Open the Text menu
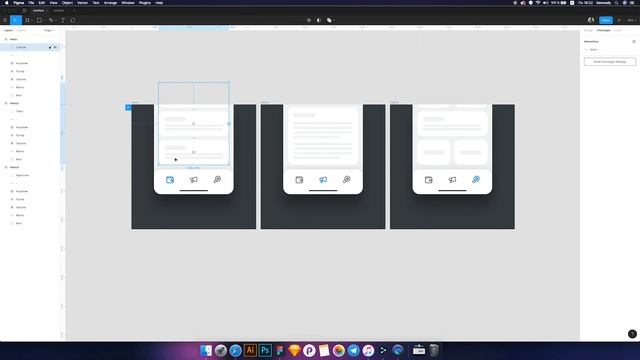The width and height of the screenshot is (640, 360). 96,2
